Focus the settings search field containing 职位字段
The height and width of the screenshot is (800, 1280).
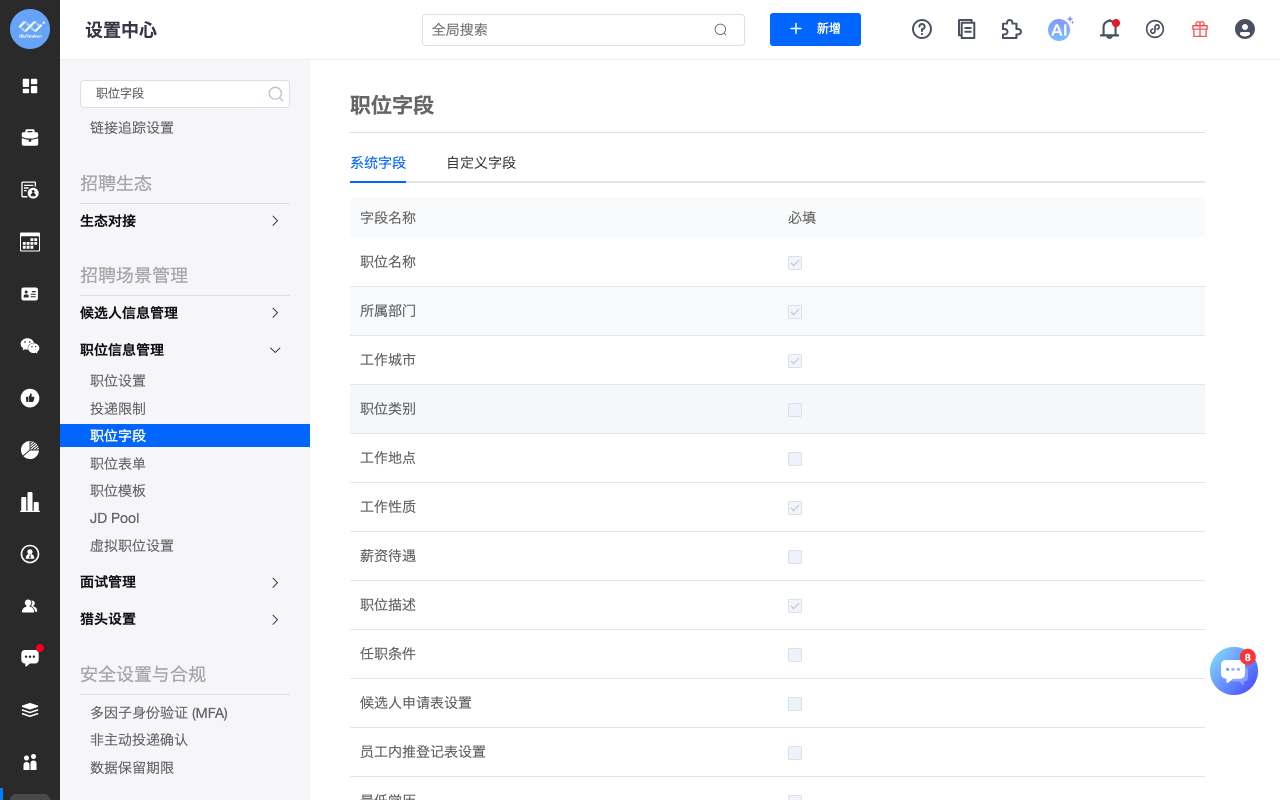coord(185,94)
